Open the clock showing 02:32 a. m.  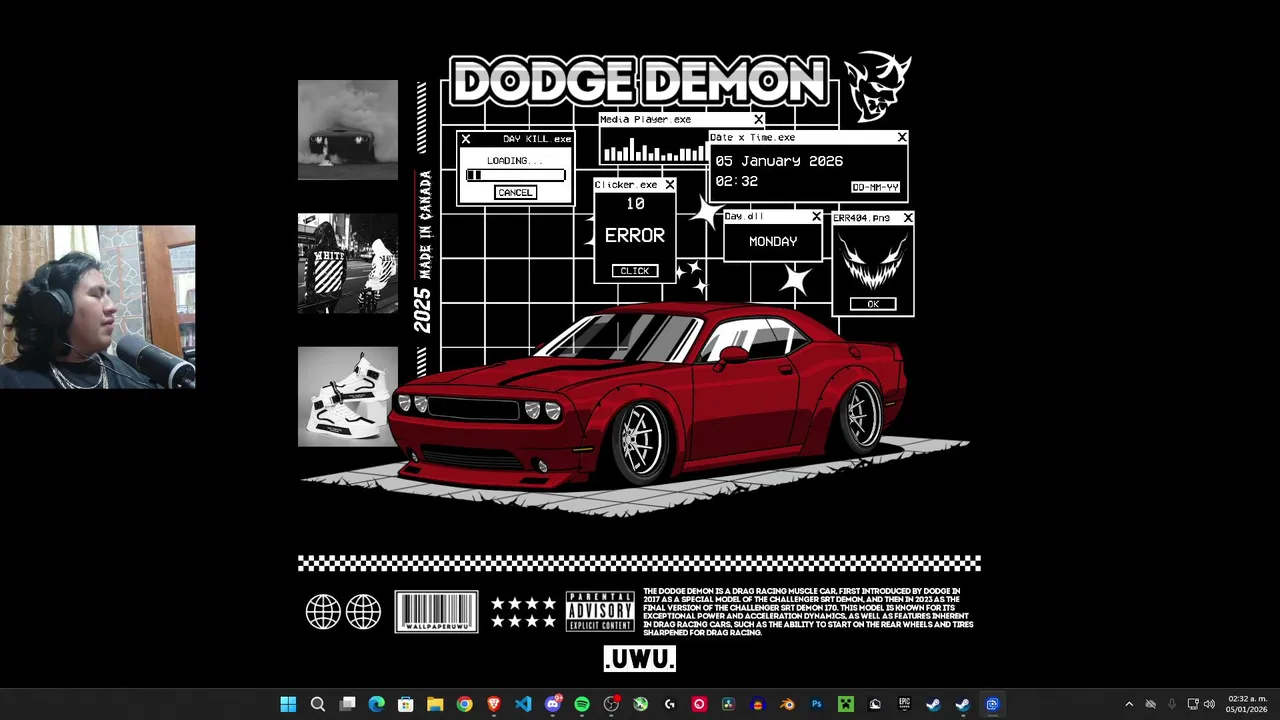[x=1247, y=704]
